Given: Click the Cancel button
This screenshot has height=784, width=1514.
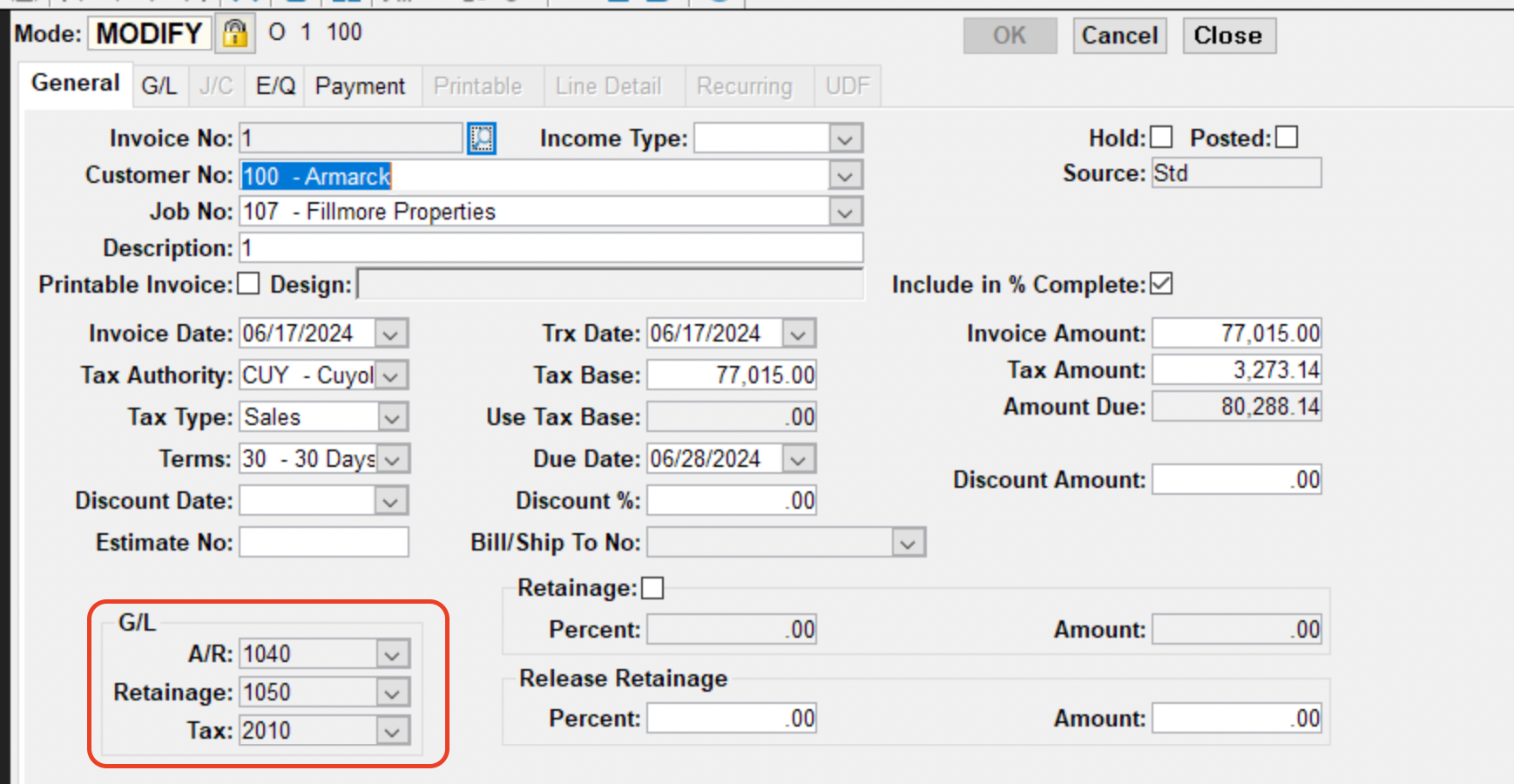Looking at the screenshot, I should click(1119, 36).
